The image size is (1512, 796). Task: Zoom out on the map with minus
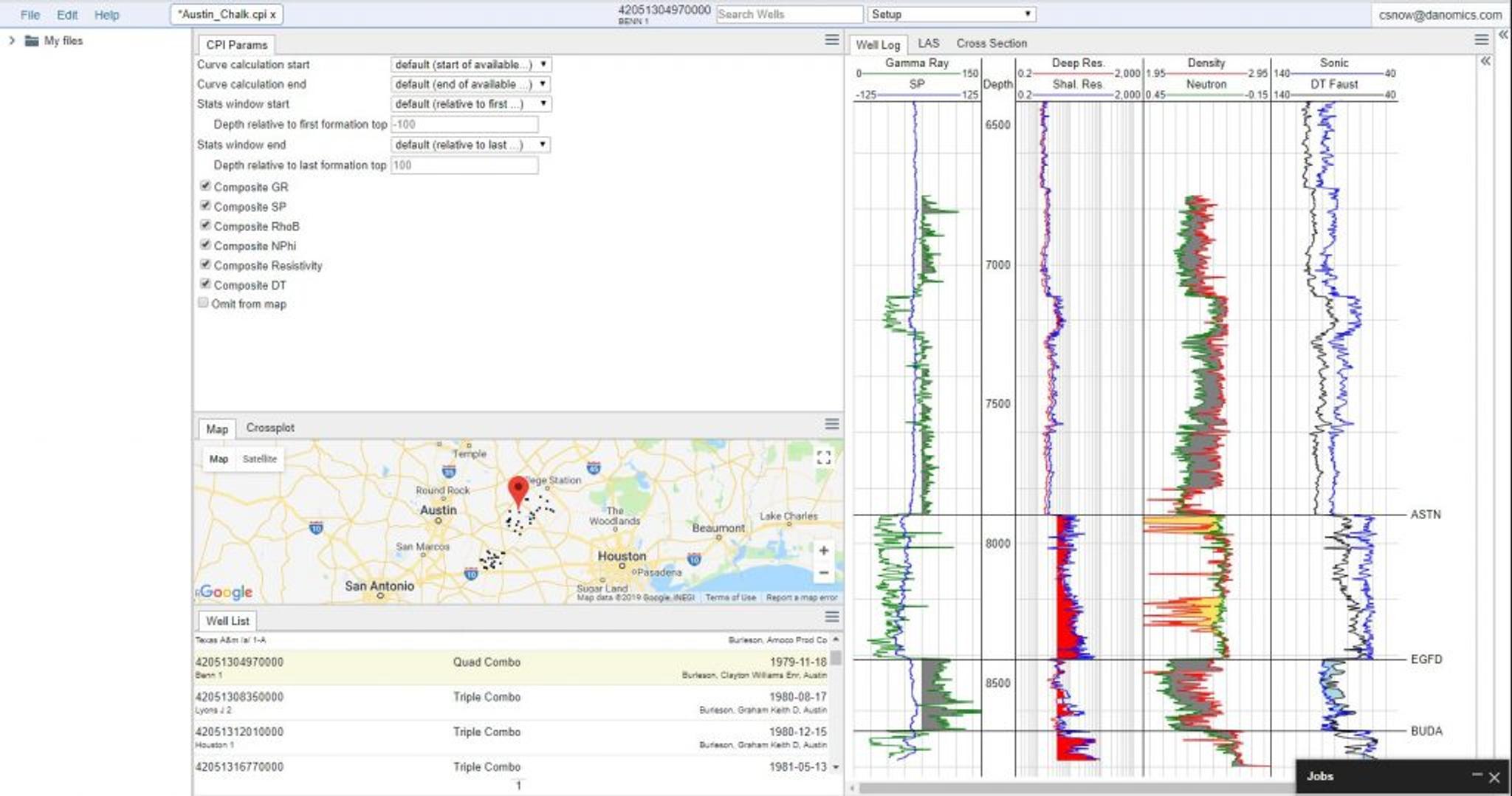(824, 573)
